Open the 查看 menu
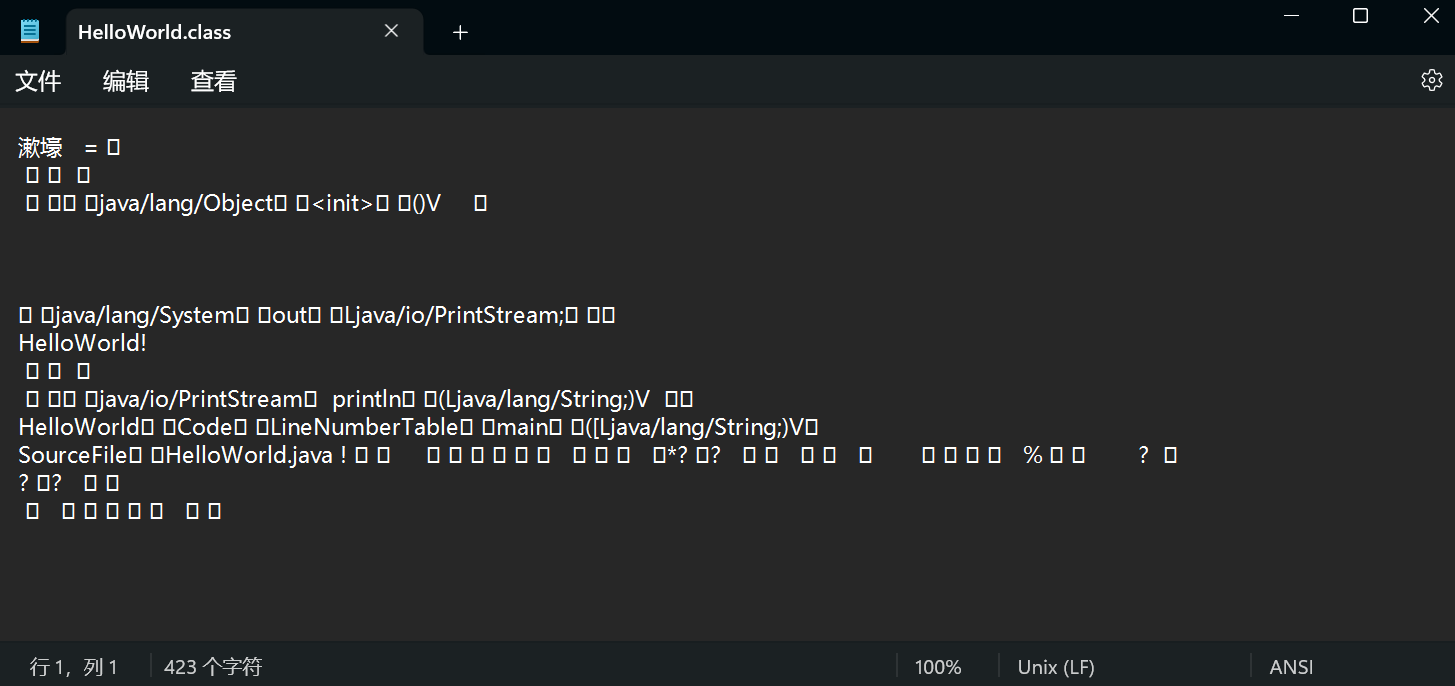 [x=214, y=81]
